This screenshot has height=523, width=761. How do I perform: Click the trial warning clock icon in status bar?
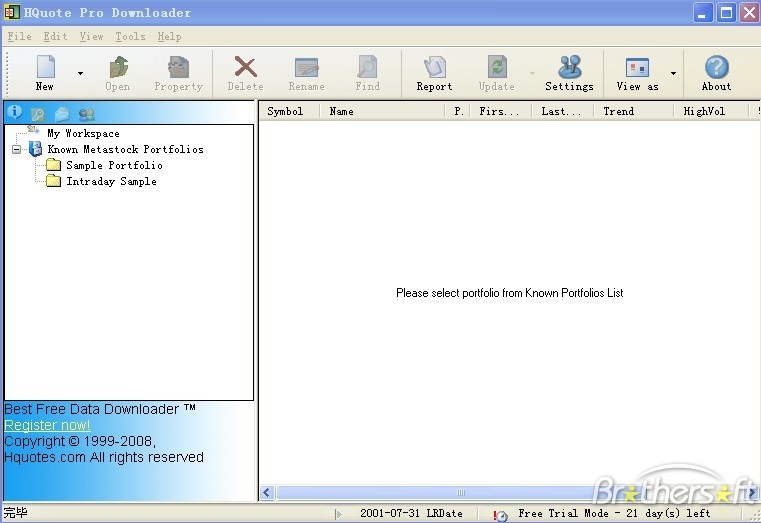click(500, 515)
